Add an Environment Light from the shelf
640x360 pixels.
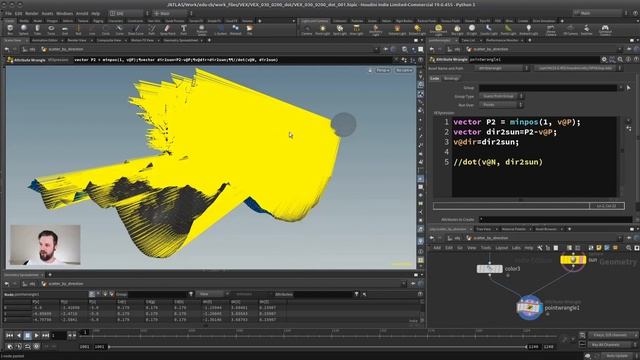click(x=438, y=30)
